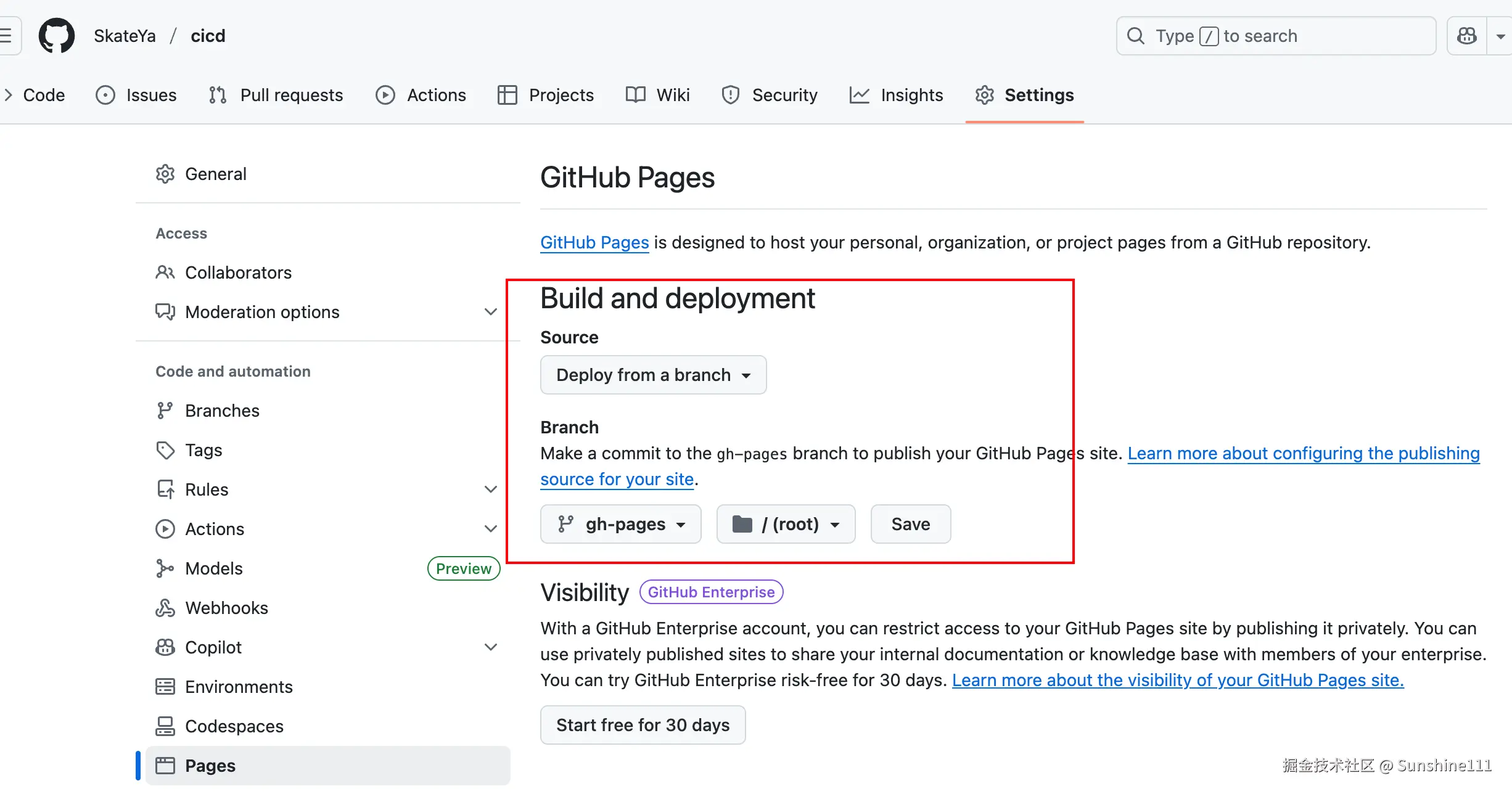The height and width of the screenshot is (794, 1512).
Task: Focus the Type / to search field
Action: click(x=1275, y=36)
